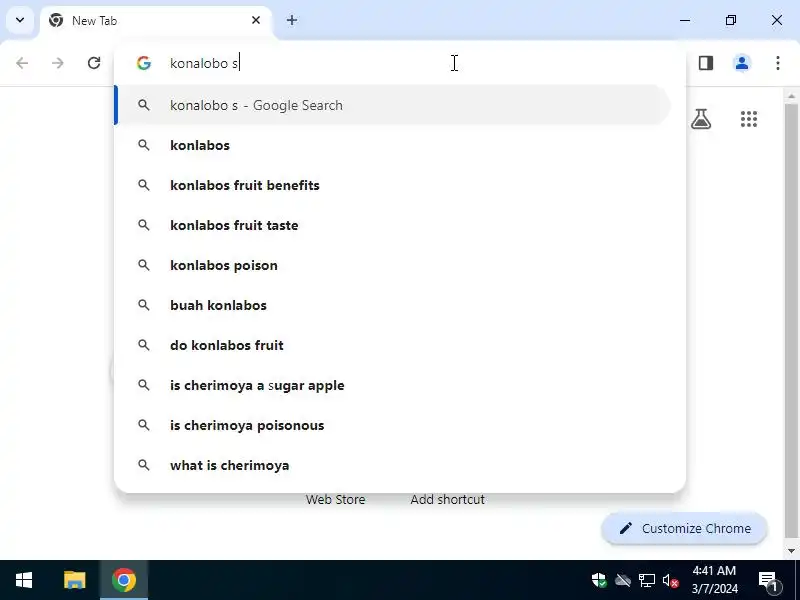Open network status tray icon
Image resolution: width=800 pixels, height=600 pixels.
[646, 580]
